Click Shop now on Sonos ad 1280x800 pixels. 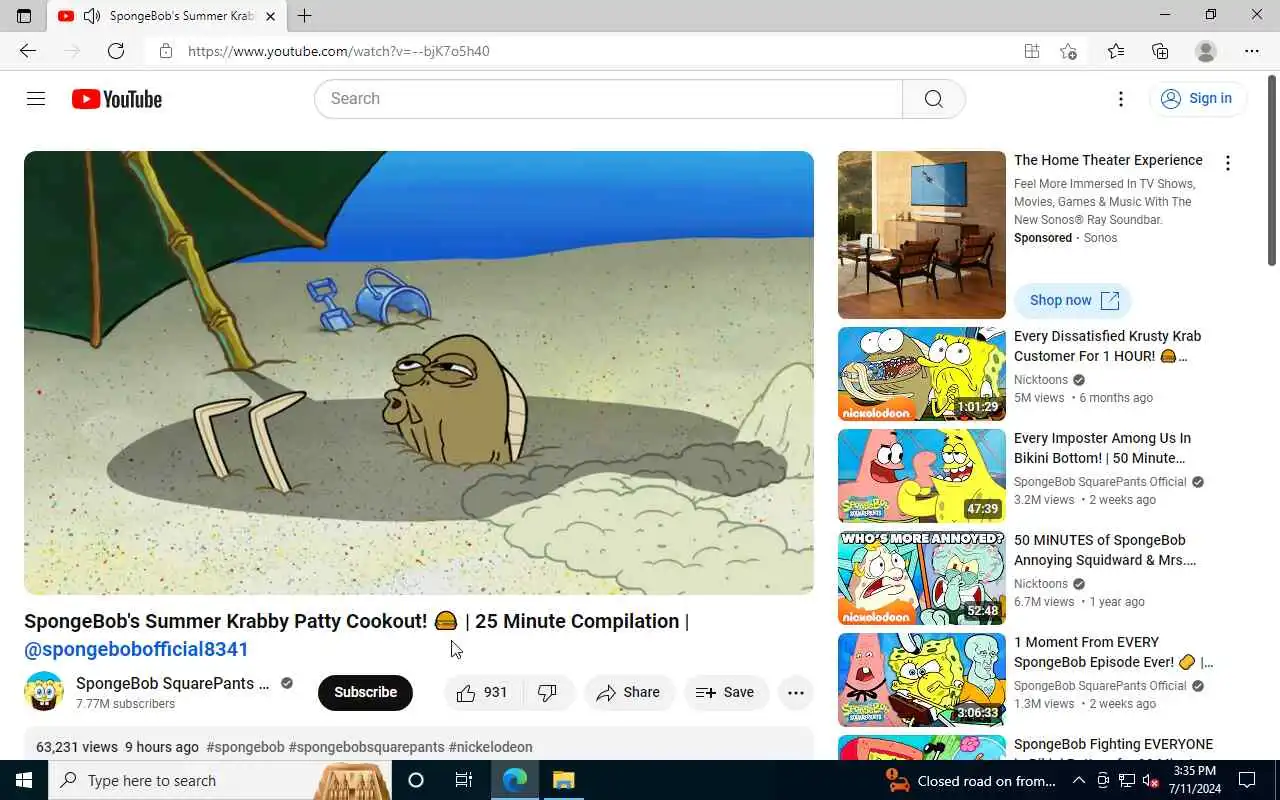coord(1073,300)
